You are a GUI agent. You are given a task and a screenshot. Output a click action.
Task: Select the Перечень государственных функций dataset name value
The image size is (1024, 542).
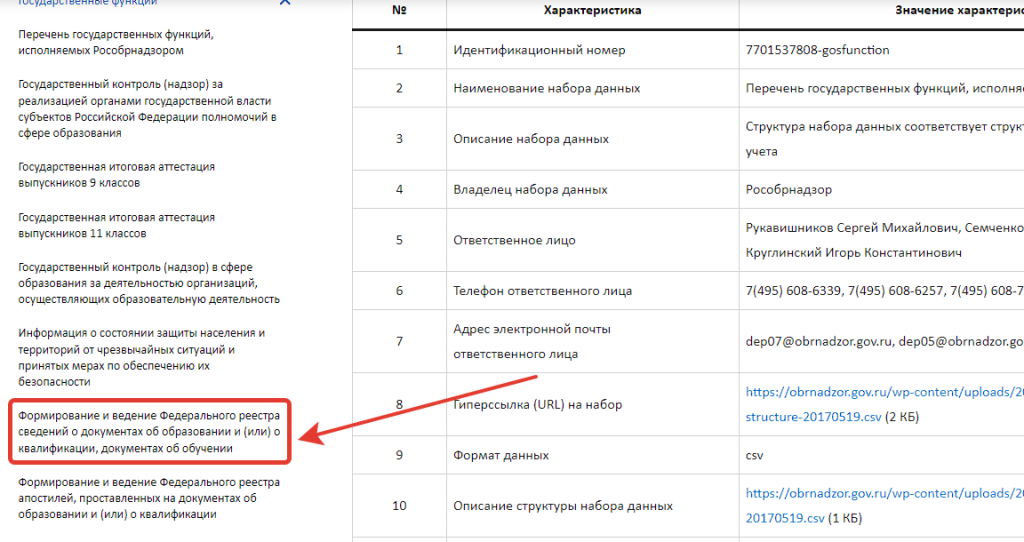click(884, 88)
